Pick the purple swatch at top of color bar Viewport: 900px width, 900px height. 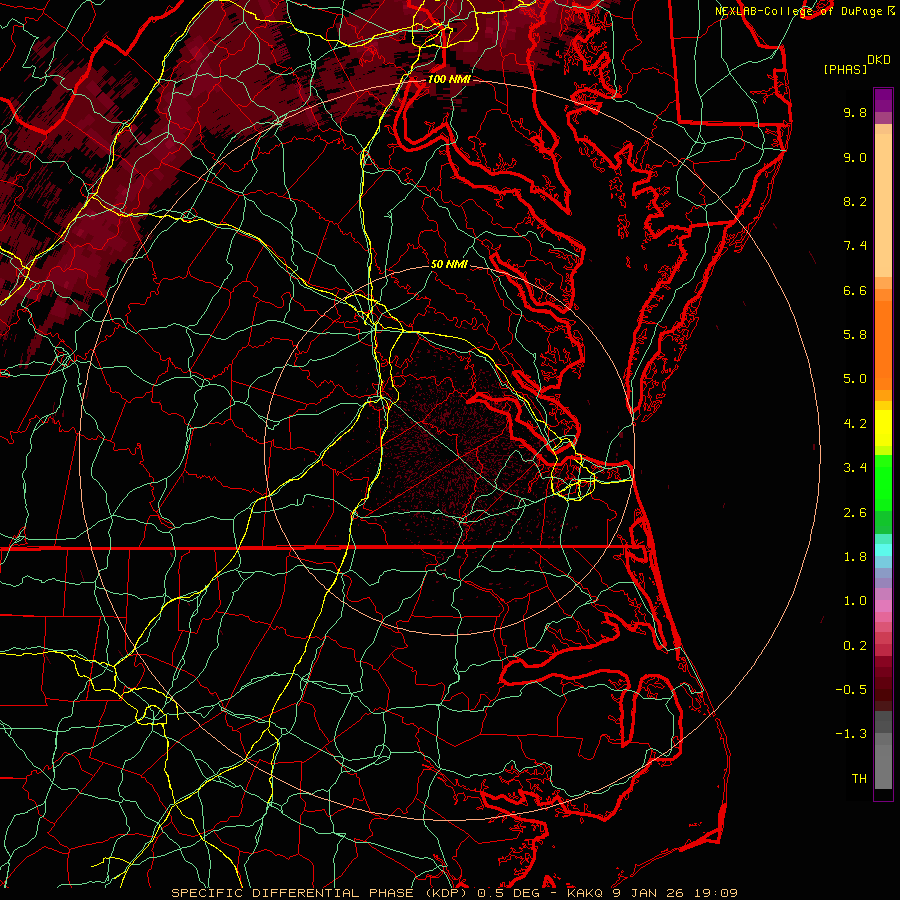[883, 100]
